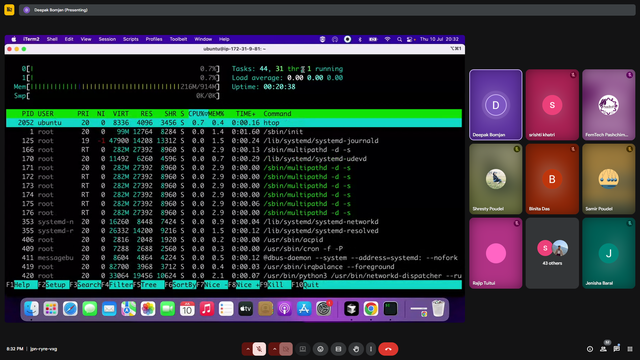Raise hand in the meeting
640x360 pixels.
[x=356, y=349]
